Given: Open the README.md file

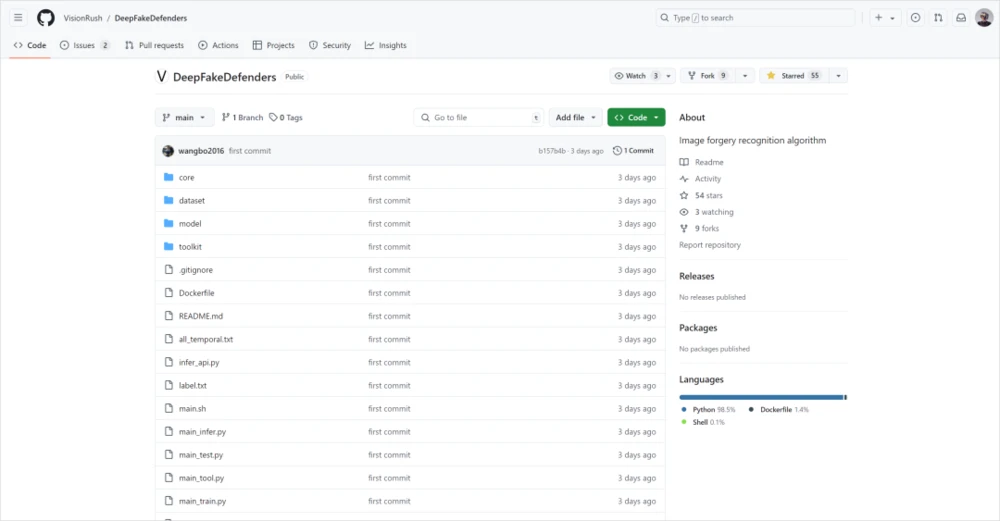Looking at the screenshot, I should click(201, 316).
